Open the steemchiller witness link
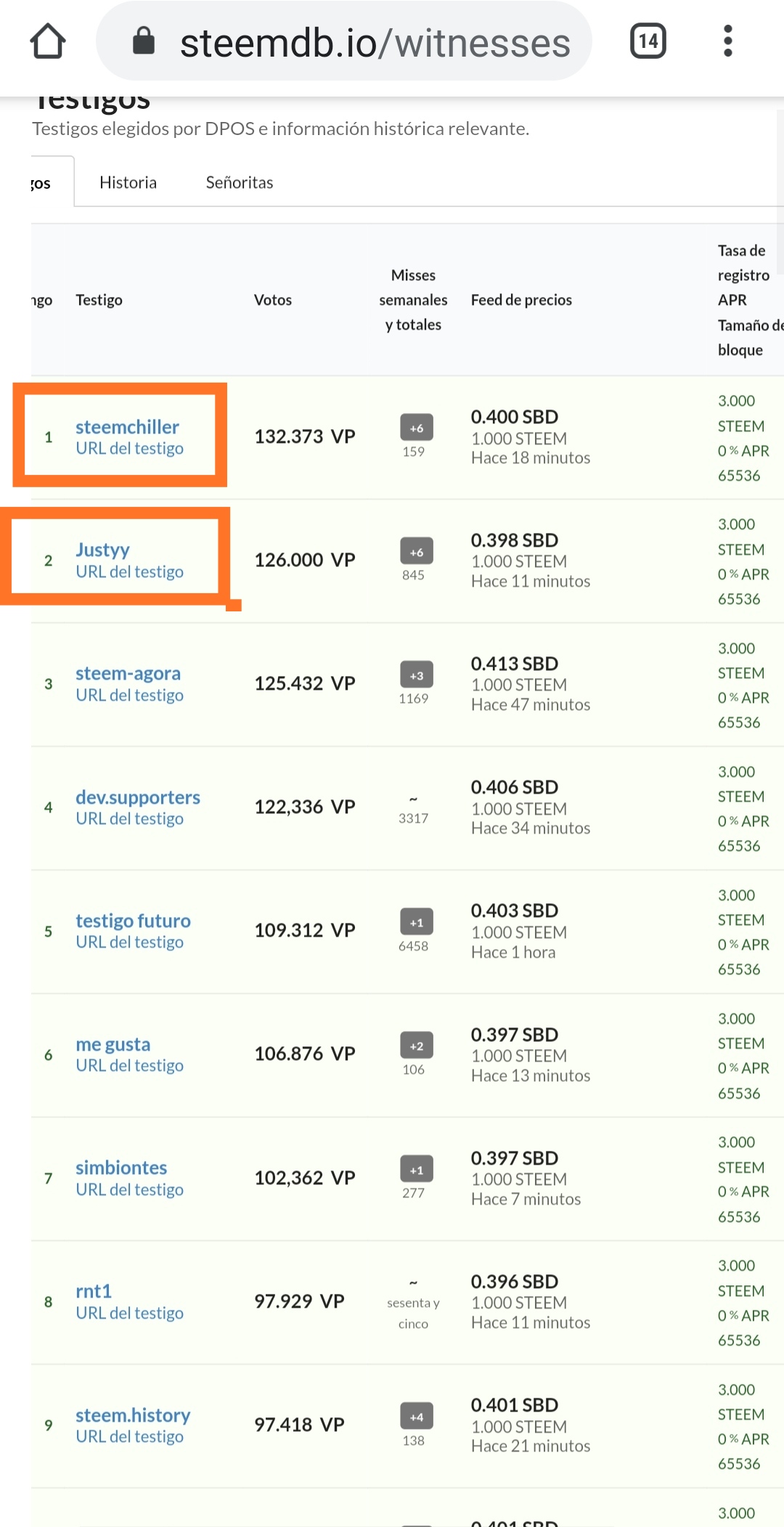 tap(127, 427)
